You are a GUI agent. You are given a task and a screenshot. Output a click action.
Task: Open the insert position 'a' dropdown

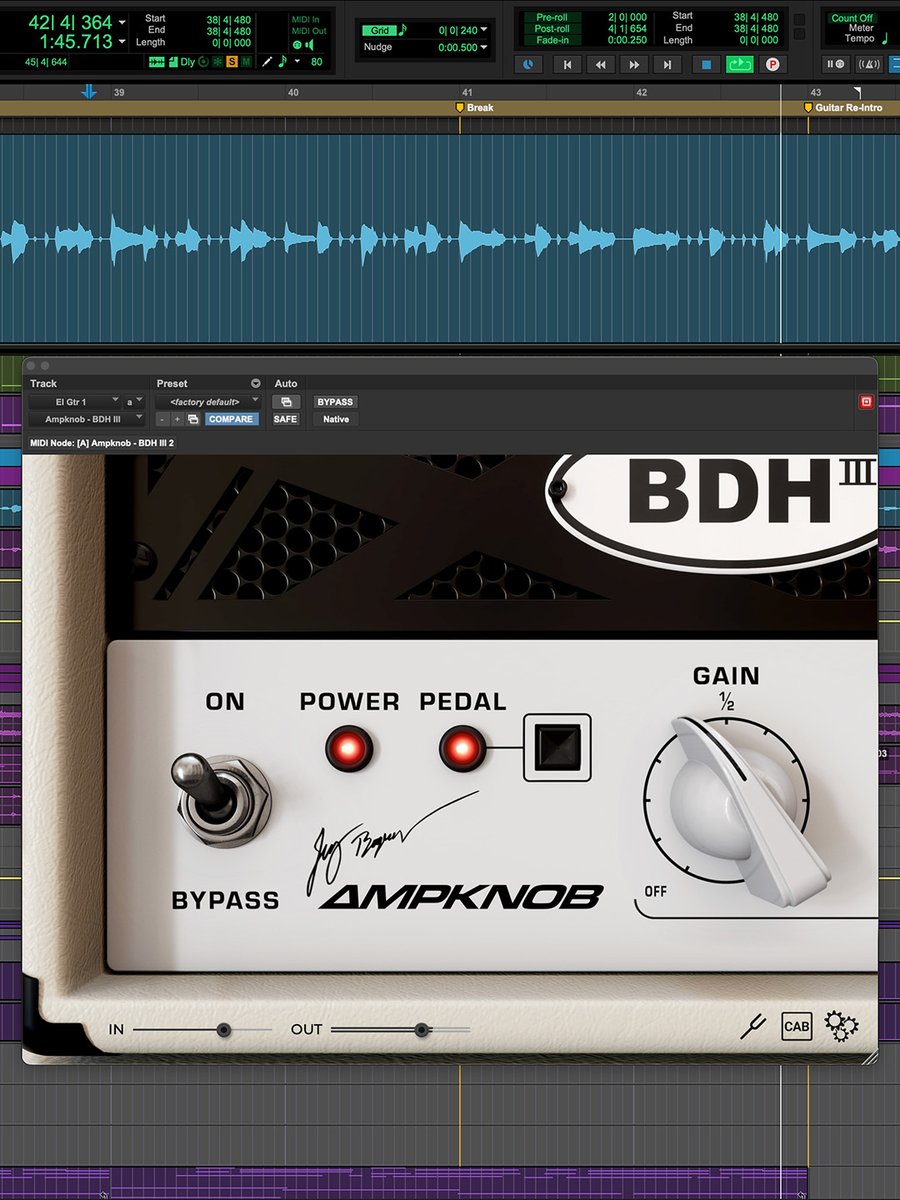[134, 402]
